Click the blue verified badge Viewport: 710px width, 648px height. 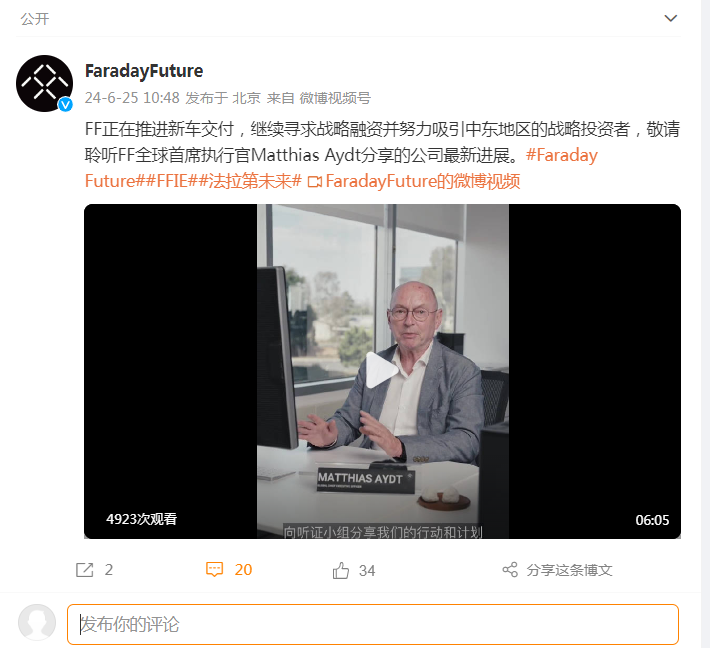[65, 105]
